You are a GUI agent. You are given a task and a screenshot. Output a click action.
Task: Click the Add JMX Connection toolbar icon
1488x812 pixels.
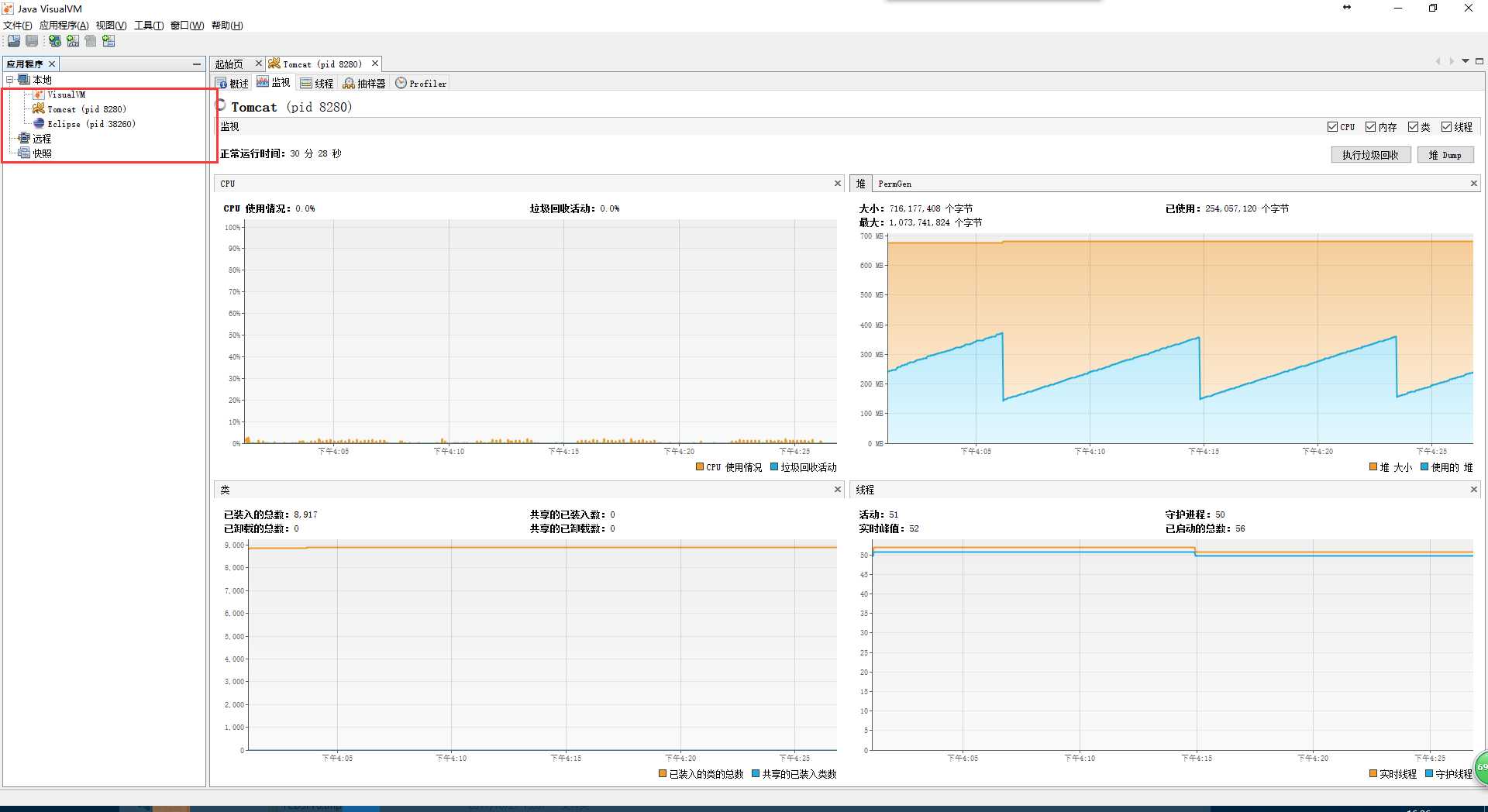coord(73,41)
